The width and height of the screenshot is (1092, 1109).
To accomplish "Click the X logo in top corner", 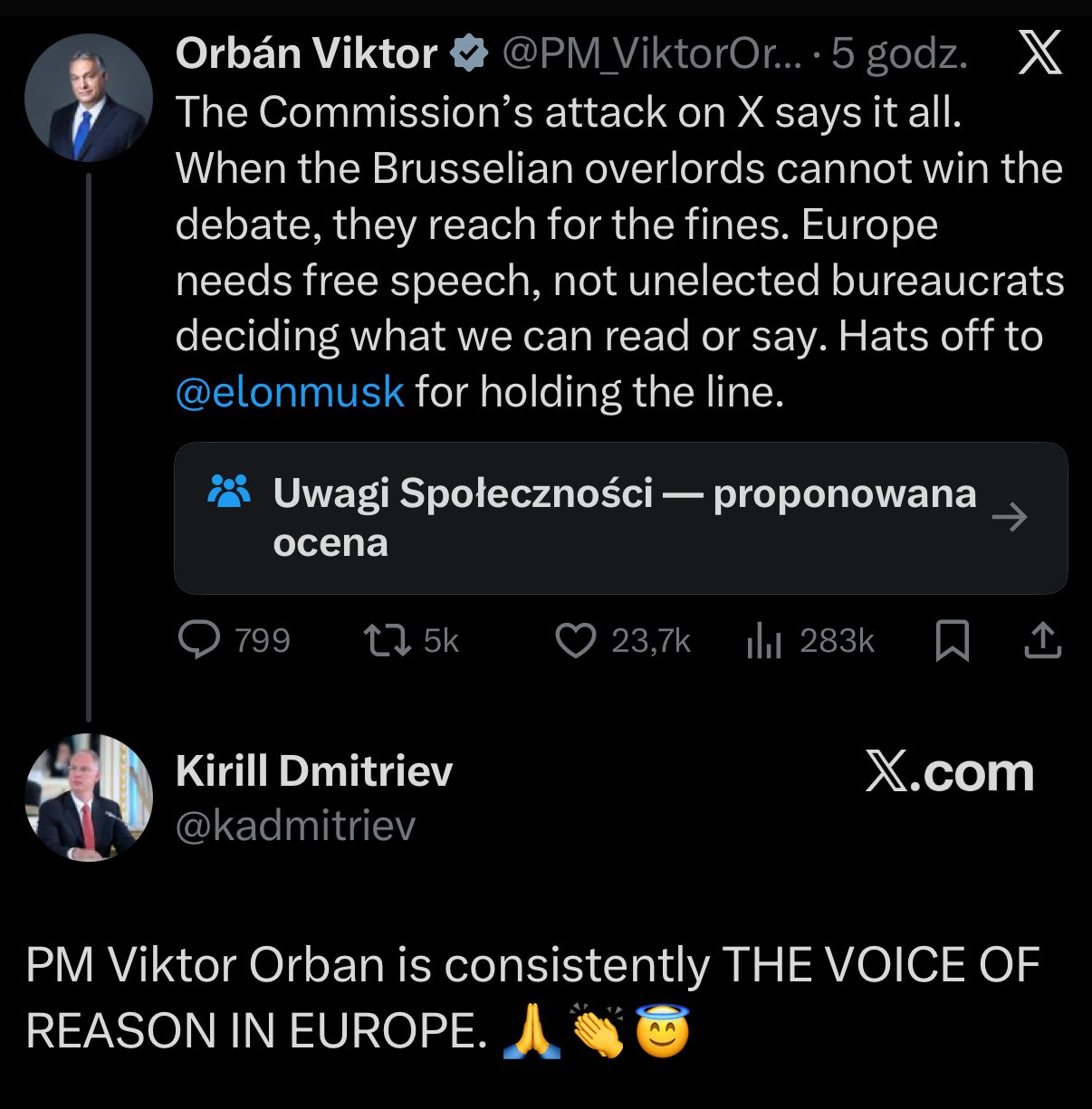I will tap(1039, 53).
